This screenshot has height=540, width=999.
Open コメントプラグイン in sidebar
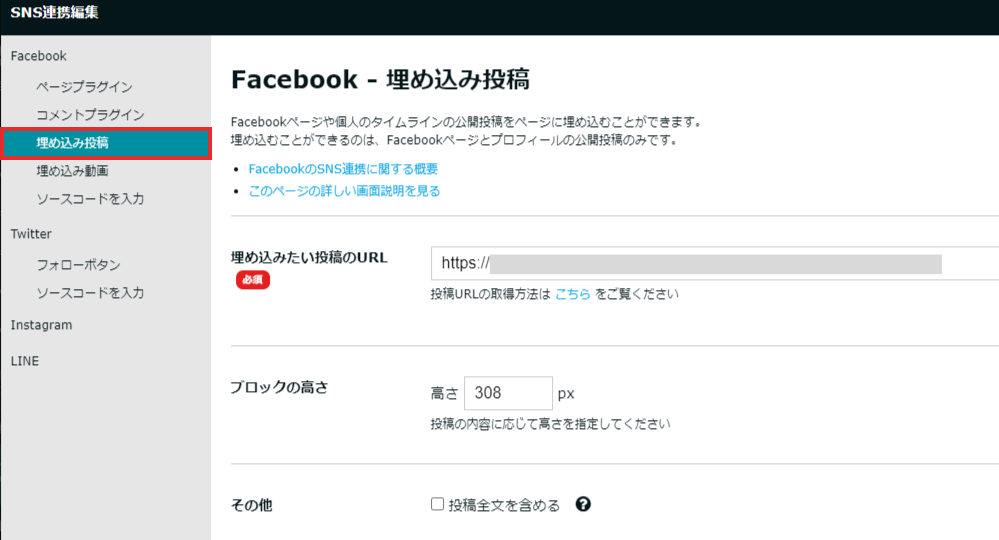coord(90,115)
